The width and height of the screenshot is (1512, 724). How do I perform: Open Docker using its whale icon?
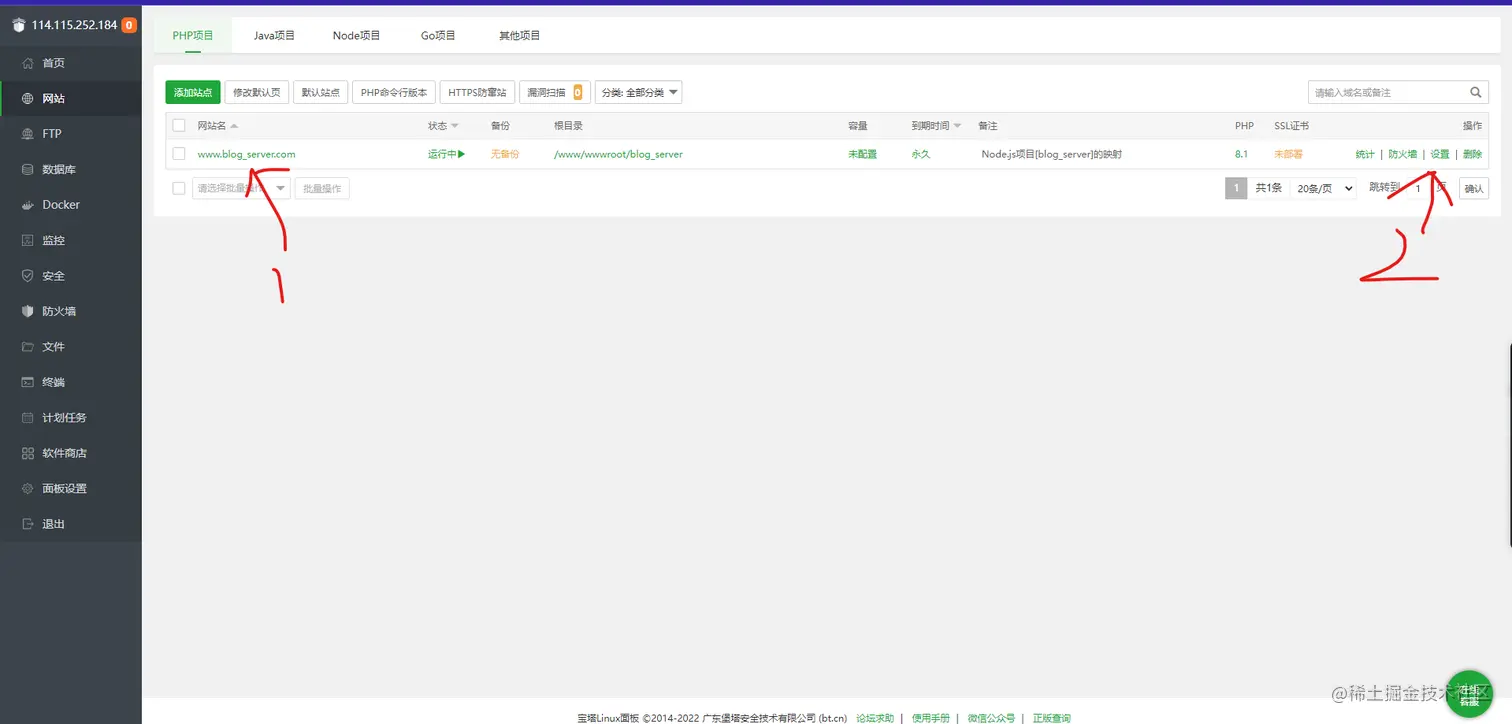point(28,205)
